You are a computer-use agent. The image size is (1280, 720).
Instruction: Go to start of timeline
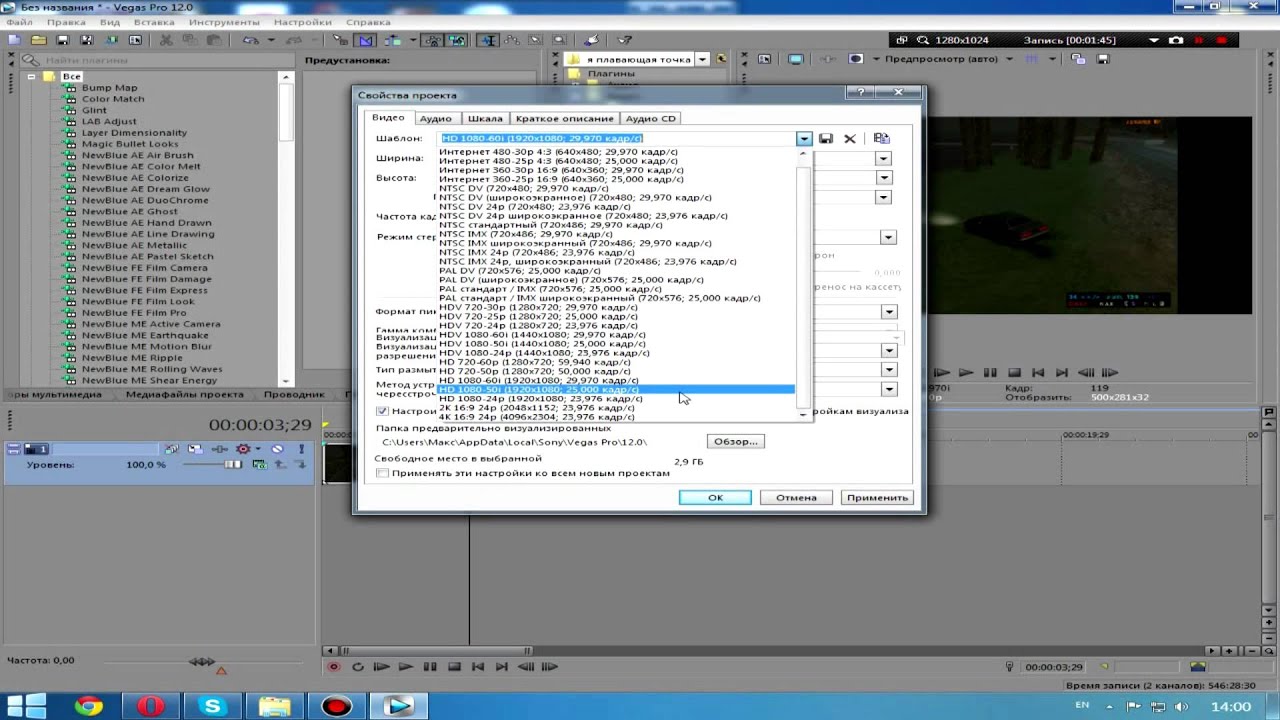478,667
